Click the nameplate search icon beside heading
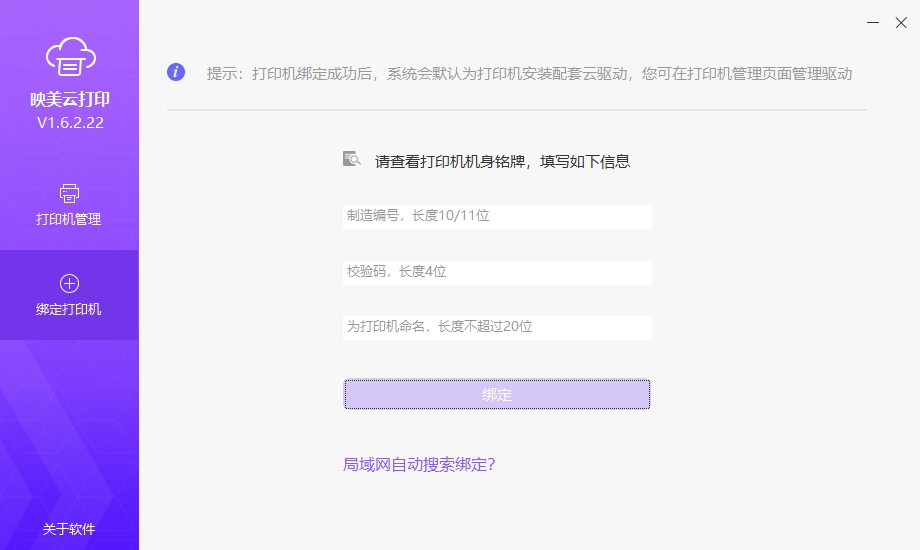The image size is (920, 550). (x=351, y=159)
